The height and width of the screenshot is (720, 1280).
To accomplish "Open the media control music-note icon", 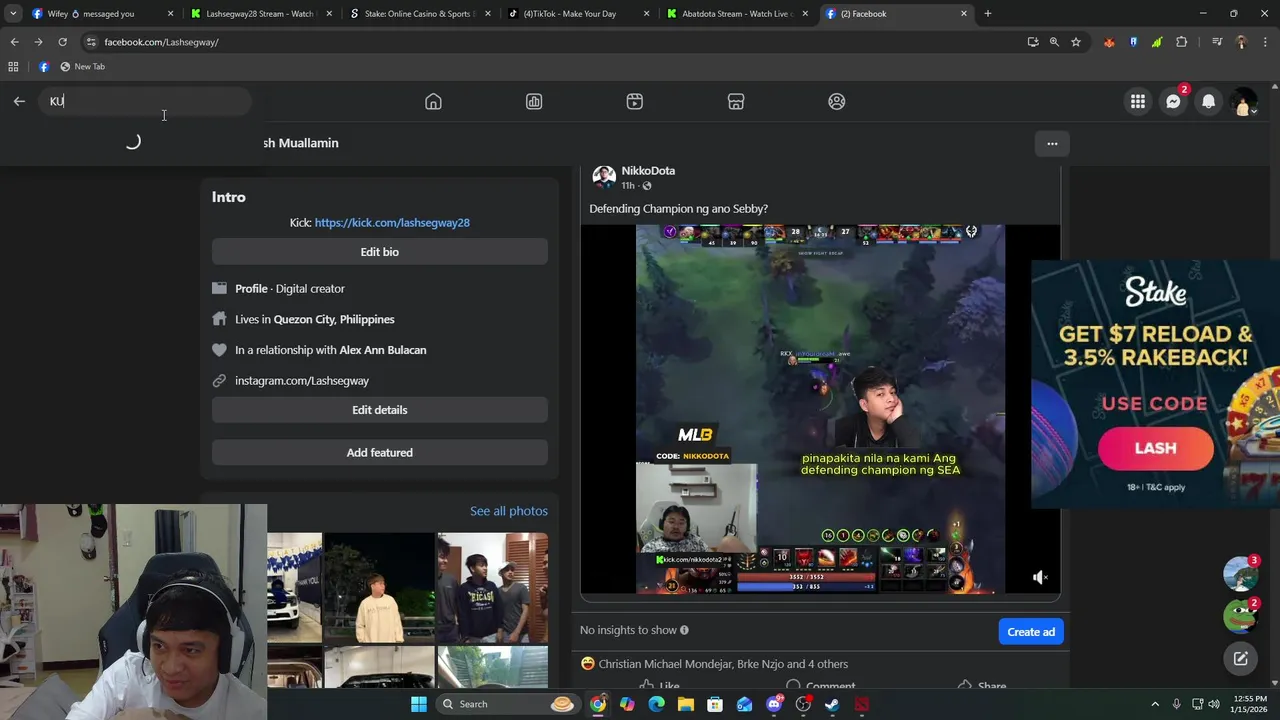I will pyautogui.click(x=1217, y=42).
